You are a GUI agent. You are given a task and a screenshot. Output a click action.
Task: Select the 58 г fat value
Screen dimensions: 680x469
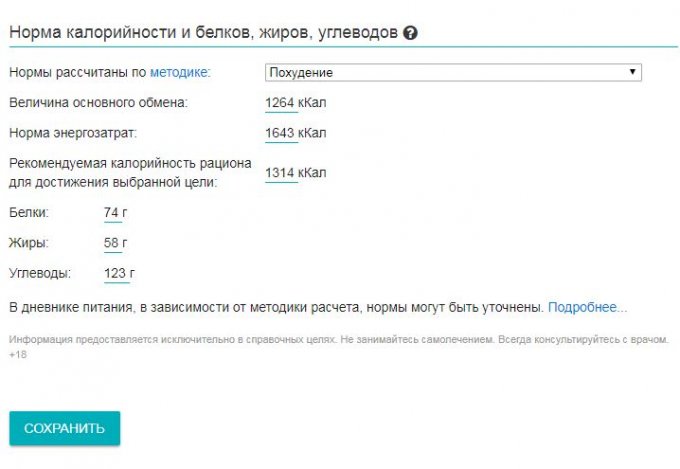point(117,242)
